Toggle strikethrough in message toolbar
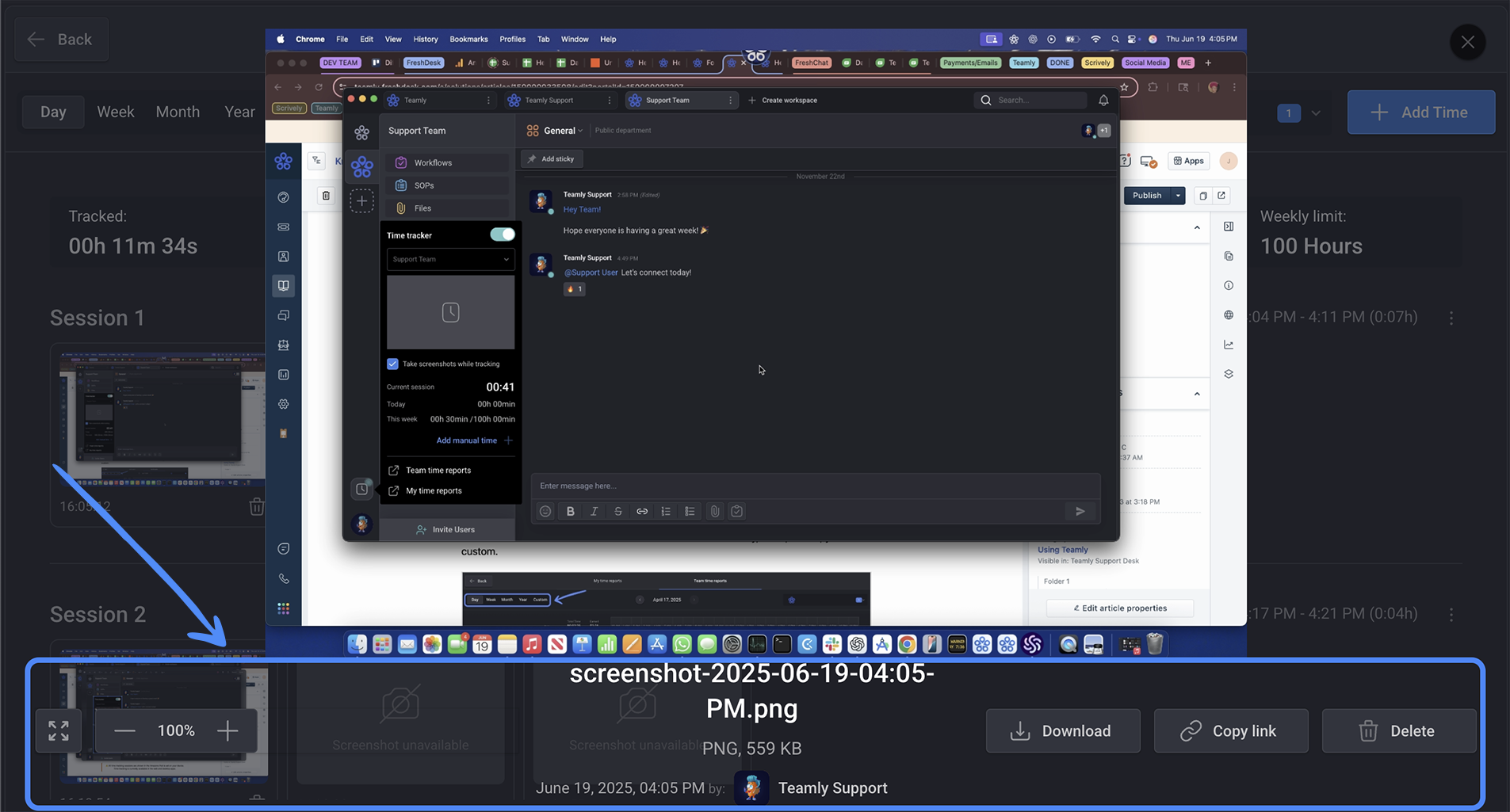The width and height of the screenshot is (1510, 812). [x=618, y=512]
